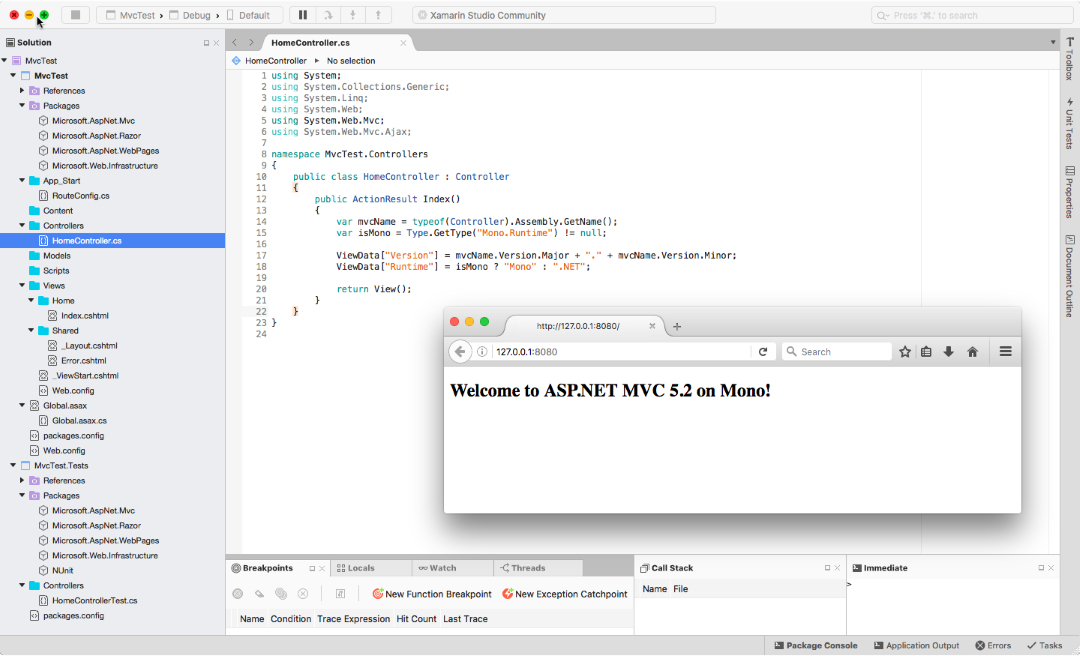
Task: Expand the References node above the Microsoft.AspNet.Mvc package
Action: (x=22, y=91)
